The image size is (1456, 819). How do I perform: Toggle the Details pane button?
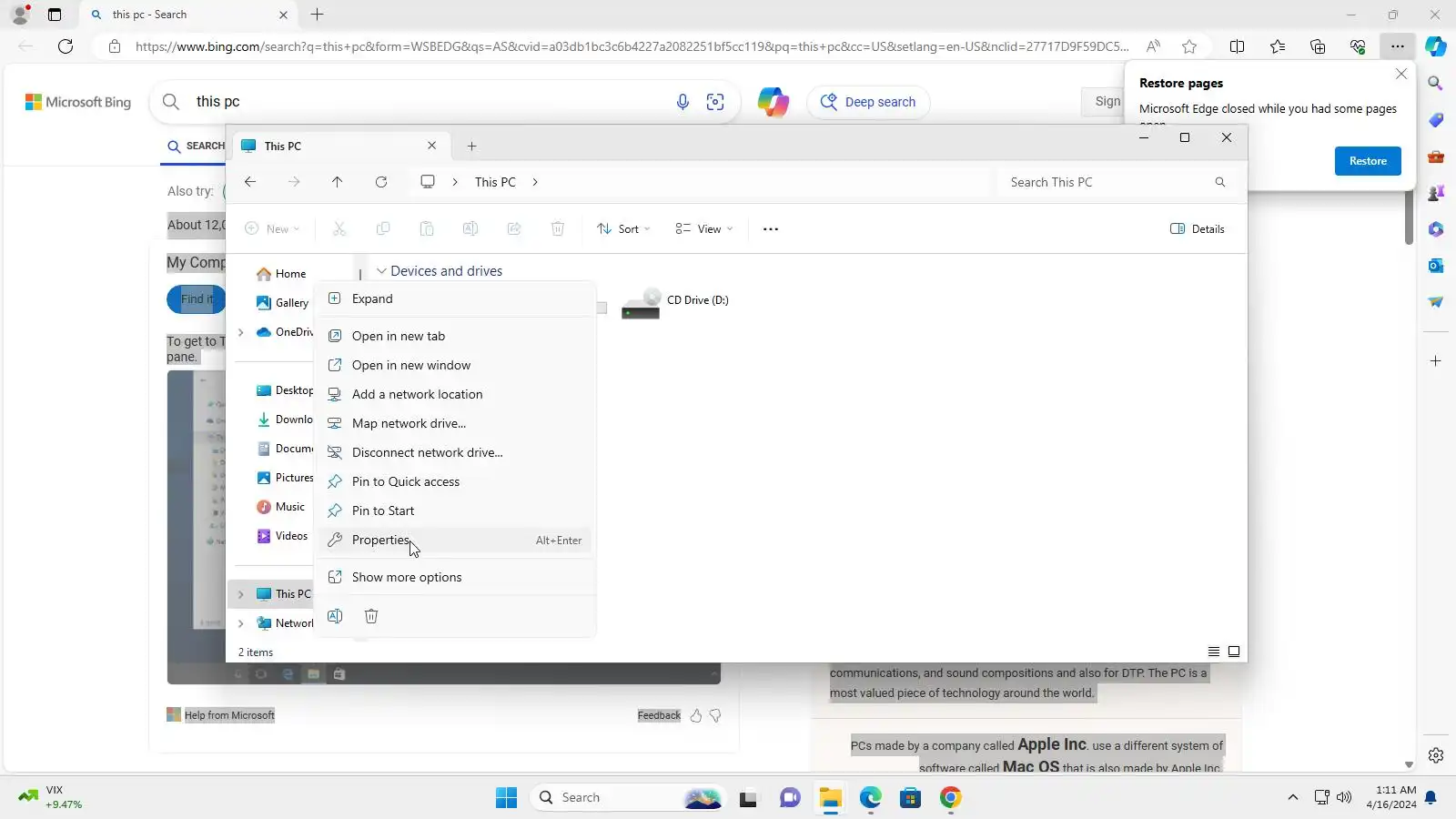[1198, 229]
